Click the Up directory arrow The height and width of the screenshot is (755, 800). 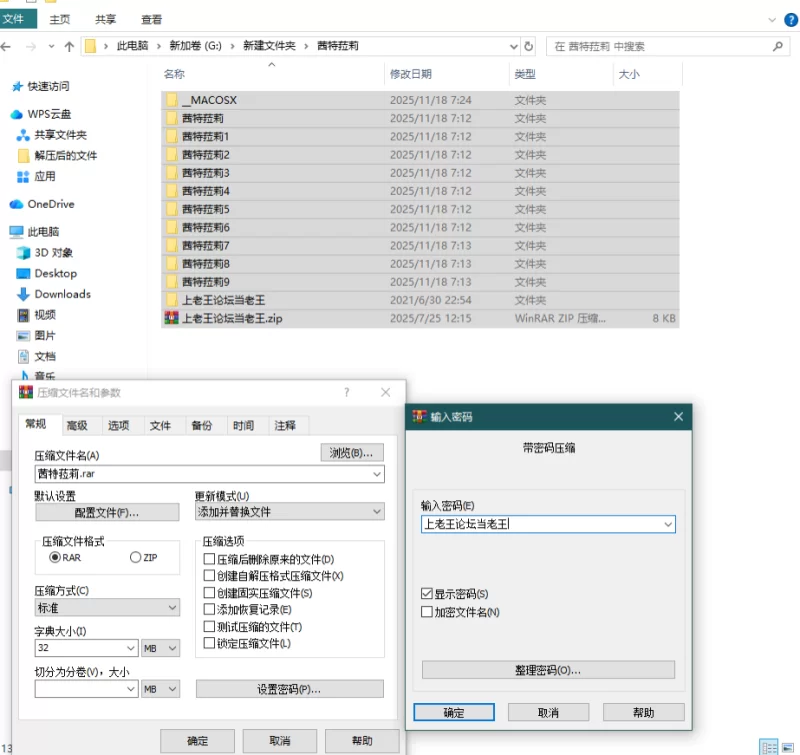tap(69, 47)
